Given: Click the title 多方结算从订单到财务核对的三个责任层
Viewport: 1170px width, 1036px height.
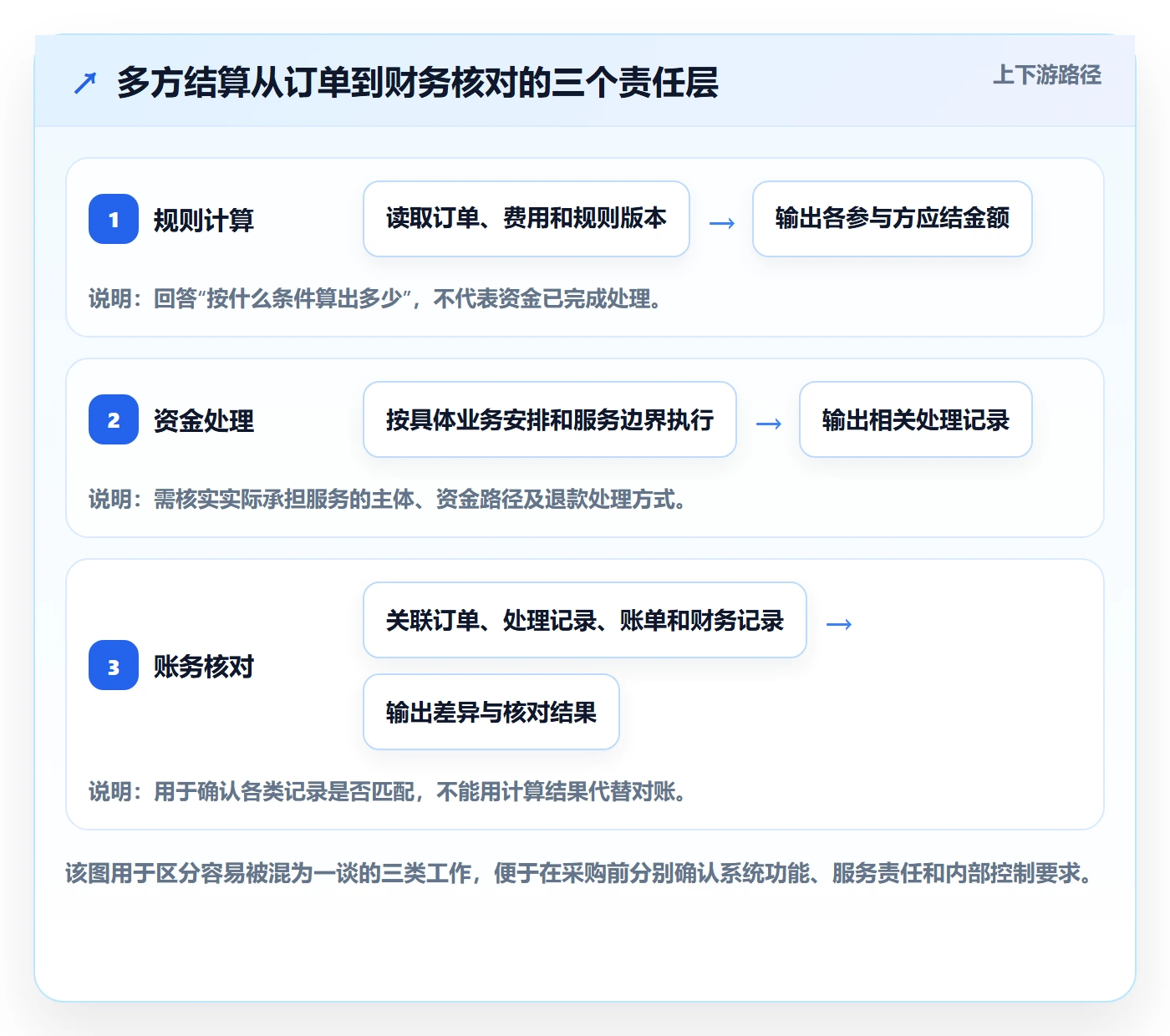Looking at the screenshot, I should pos(417,83).
